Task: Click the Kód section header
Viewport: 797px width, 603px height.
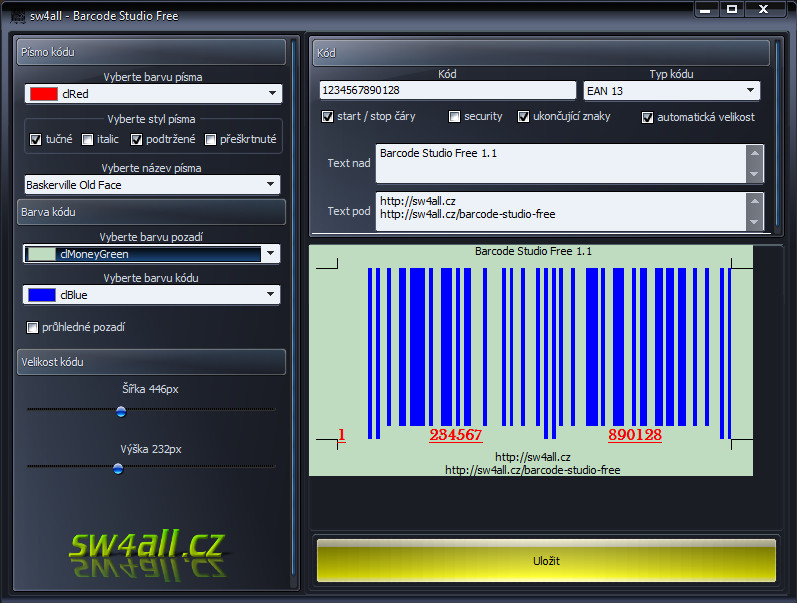Action: 541,53
